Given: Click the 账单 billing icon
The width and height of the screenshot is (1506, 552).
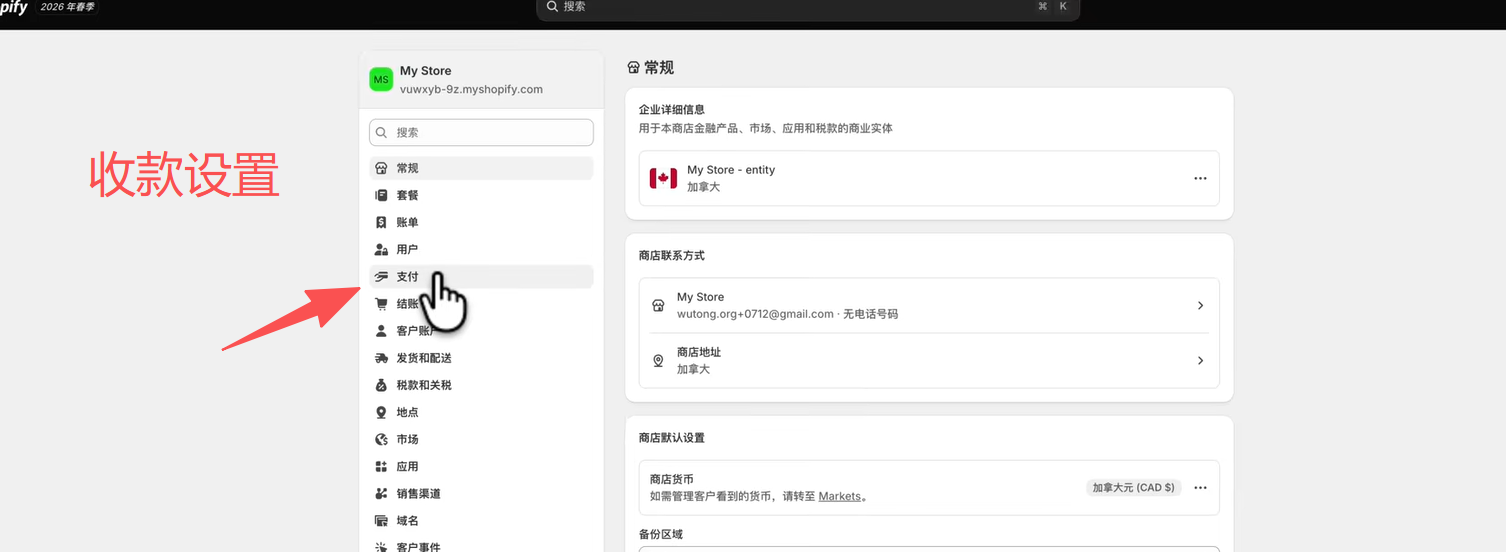Looking at the screenshot, I should point(381,222).
